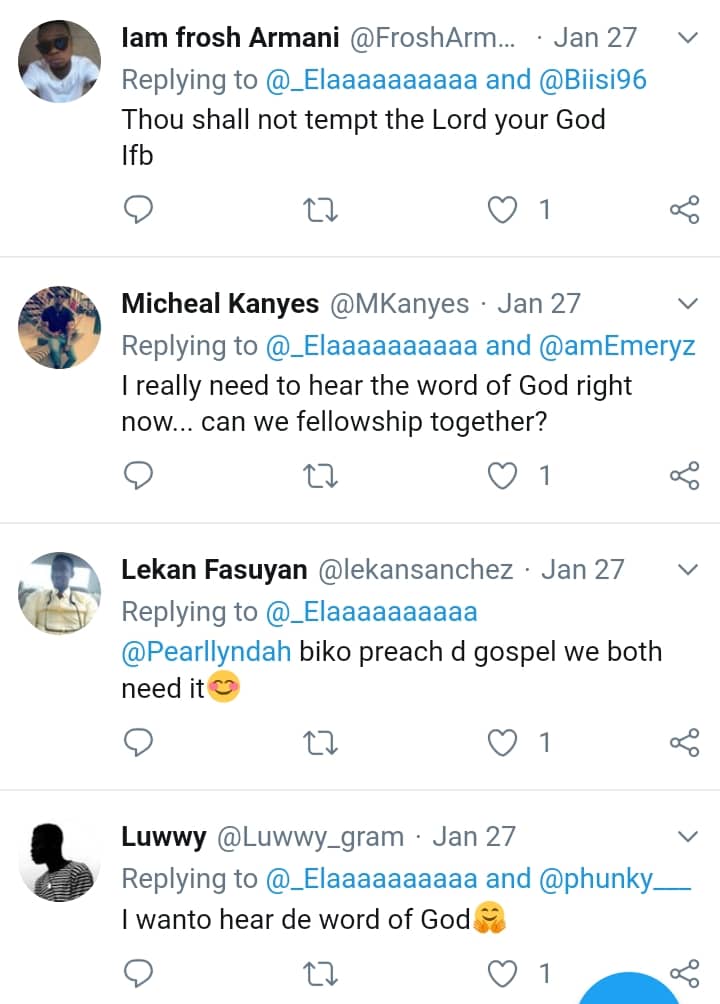This screenshot has height=1004, width=720.
Task: Reply to Micheal Kanyes' tweet
Action: click(138, 475)
